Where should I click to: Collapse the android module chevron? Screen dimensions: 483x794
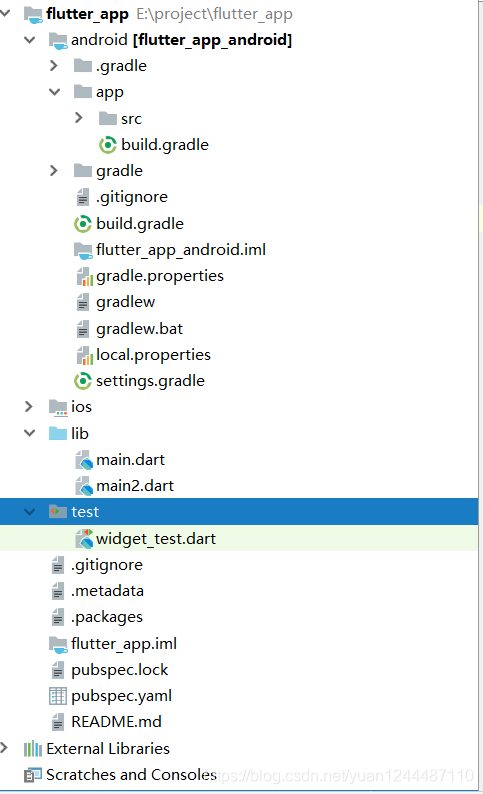(x=30, y=39)
